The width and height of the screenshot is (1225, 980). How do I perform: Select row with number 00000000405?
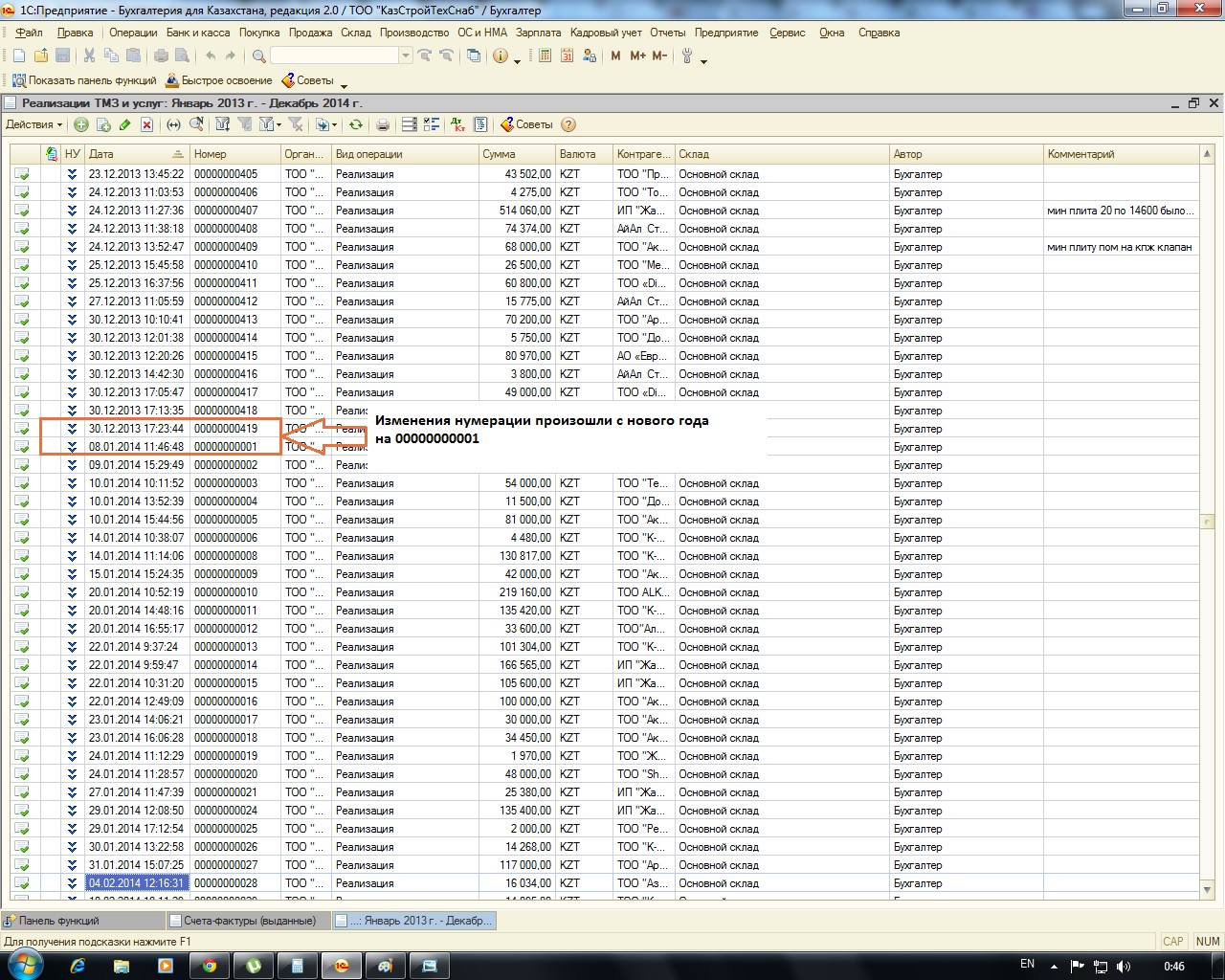click(605, 174)
